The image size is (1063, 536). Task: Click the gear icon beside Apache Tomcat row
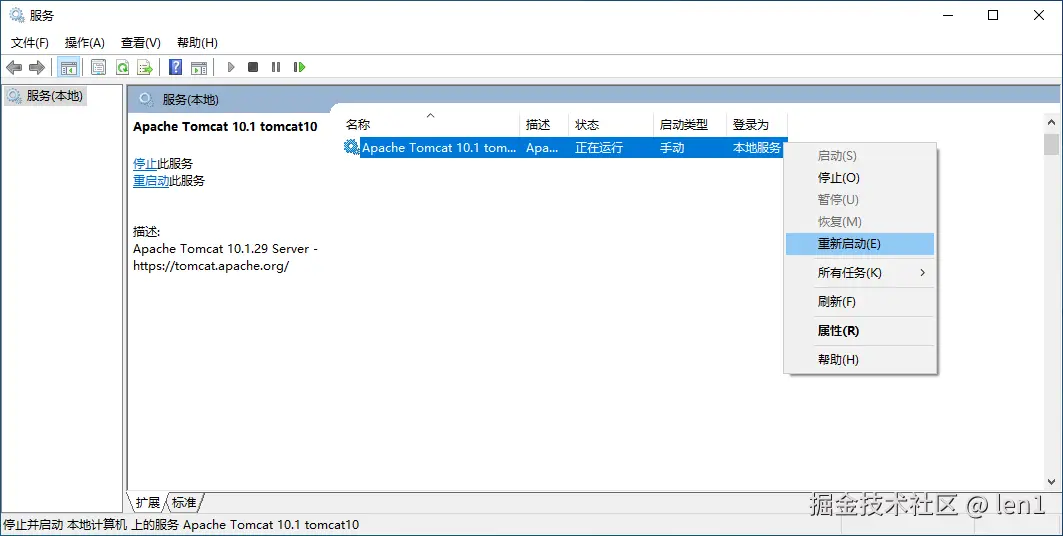(x=351, y=147)
